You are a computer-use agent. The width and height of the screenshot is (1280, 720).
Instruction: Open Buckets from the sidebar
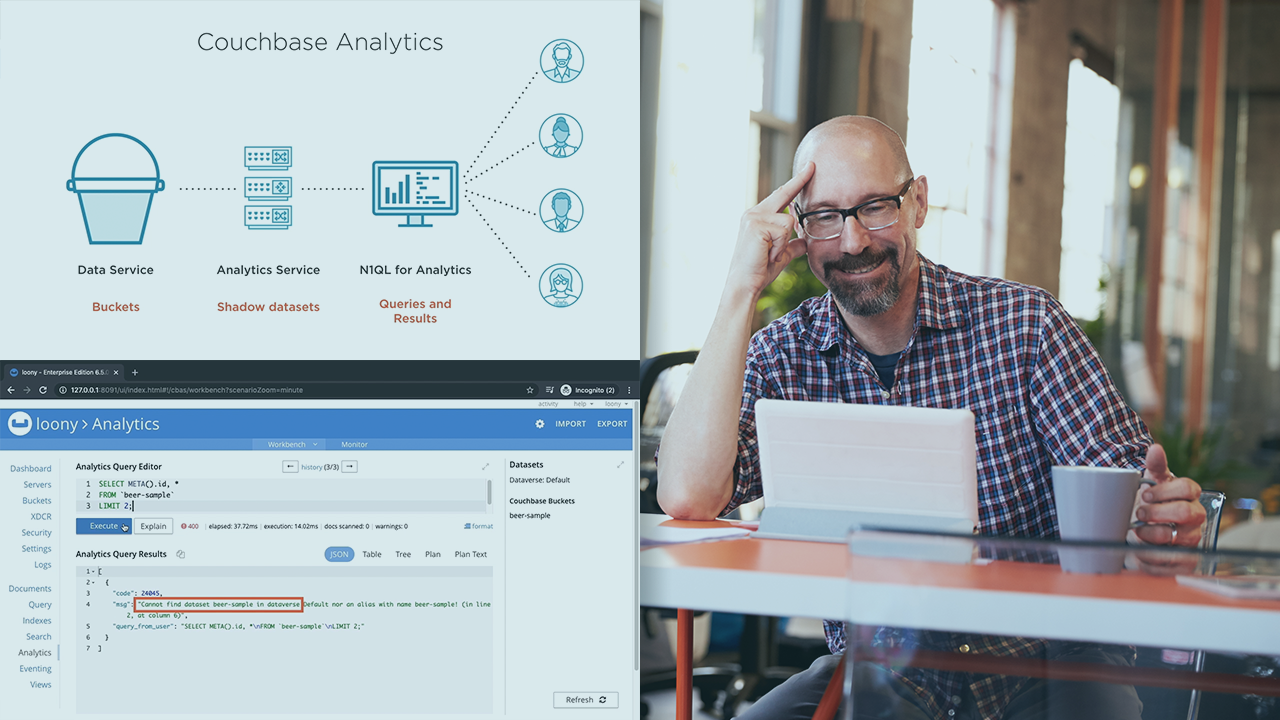pos(36,500)
